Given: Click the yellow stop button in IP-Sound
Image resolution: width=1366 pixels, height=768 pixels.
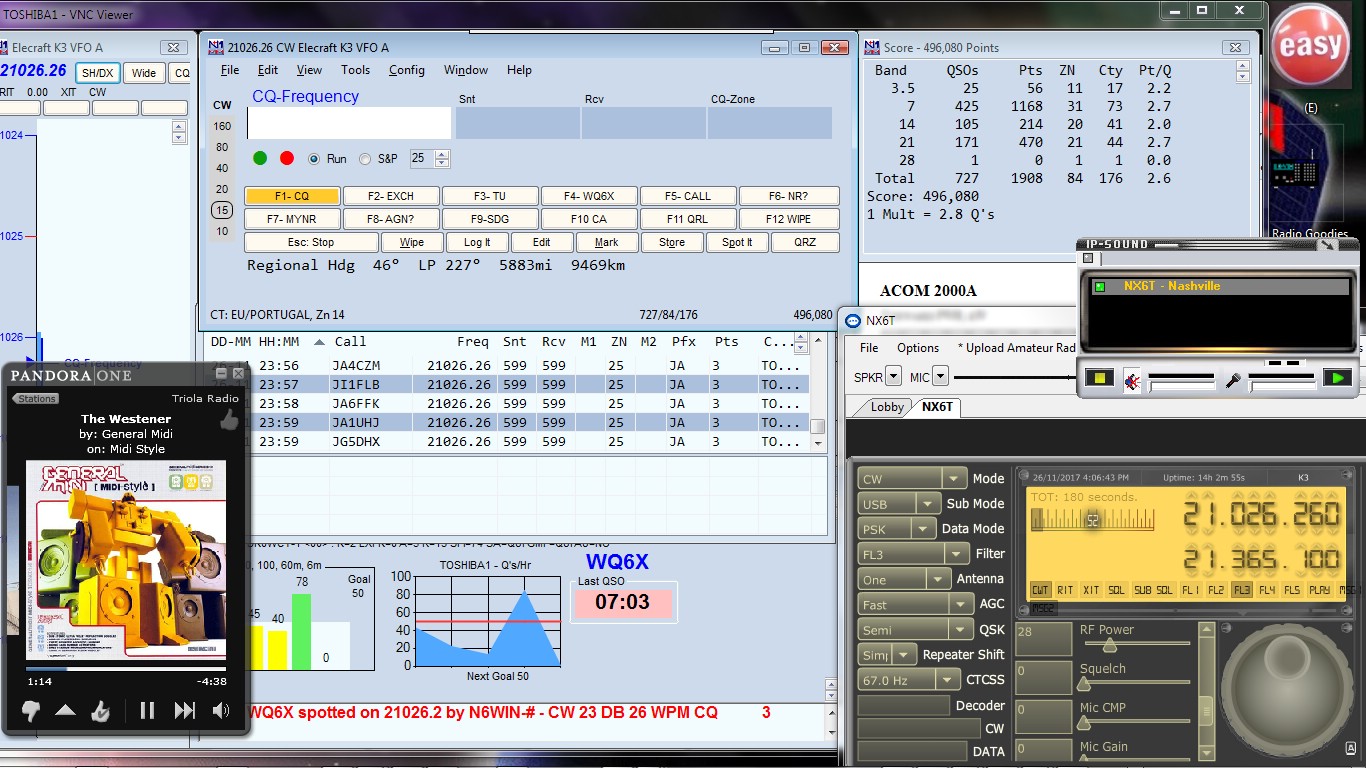Looking at the screenshot, I should (x=1100, y=378).
